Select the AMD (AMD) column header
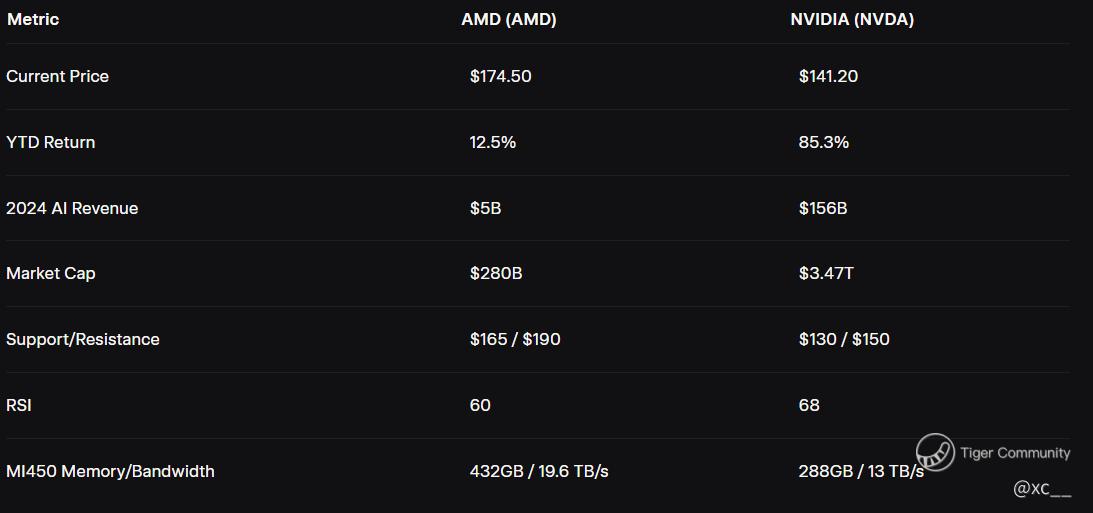The width and height of the screenshot is (1093, 513). [x=508, y=20]
